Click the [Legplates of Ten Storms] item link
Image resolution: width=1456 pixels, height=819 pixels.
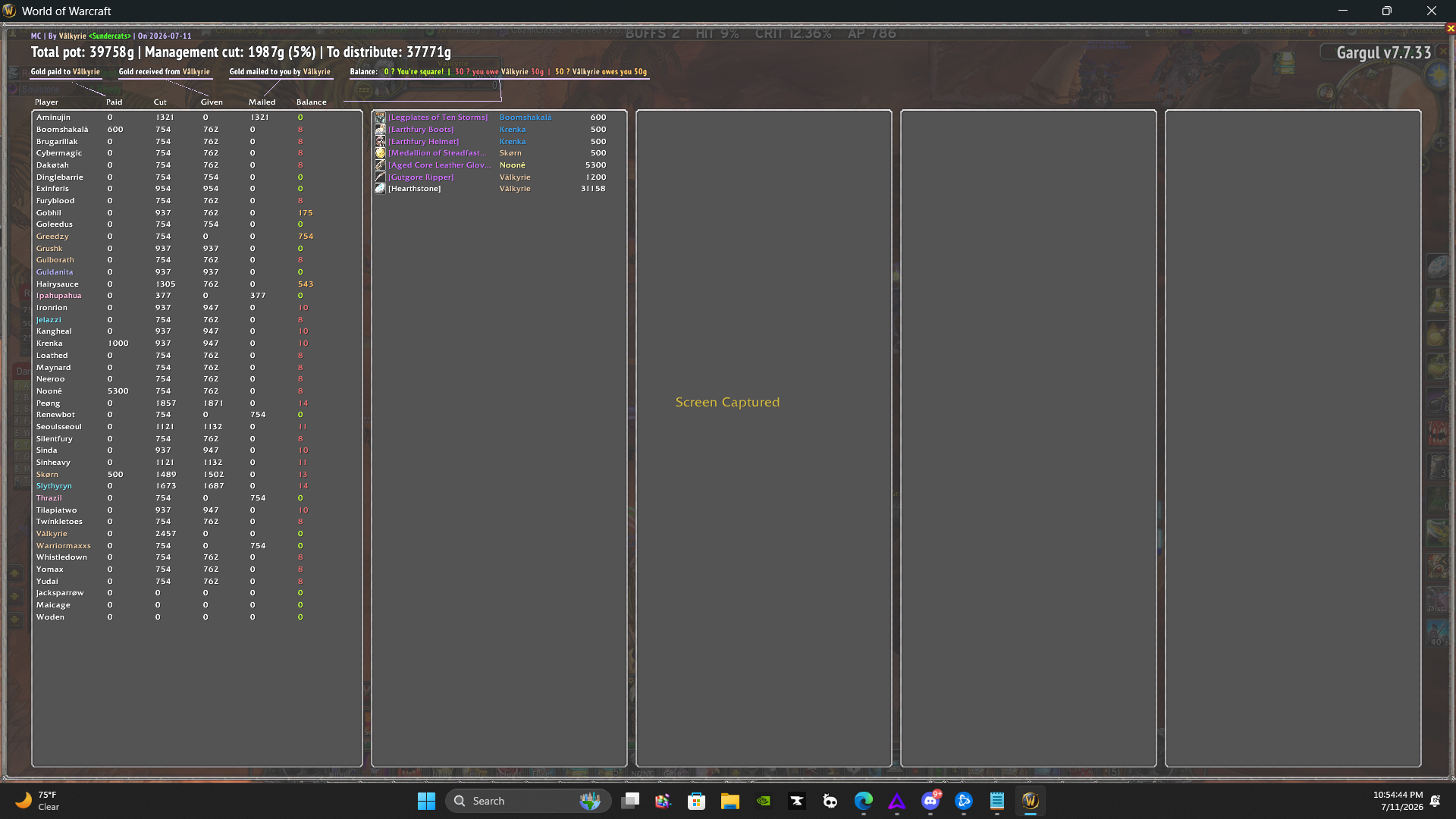coord(438,118)
